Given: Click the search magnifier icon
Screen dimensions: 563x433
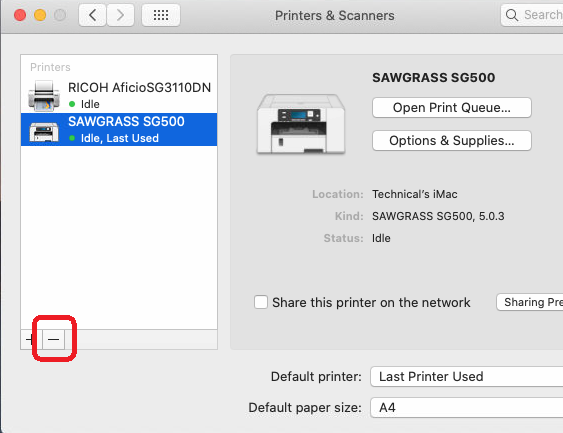Looking at the screenshot, I should [x=512, y=15].
